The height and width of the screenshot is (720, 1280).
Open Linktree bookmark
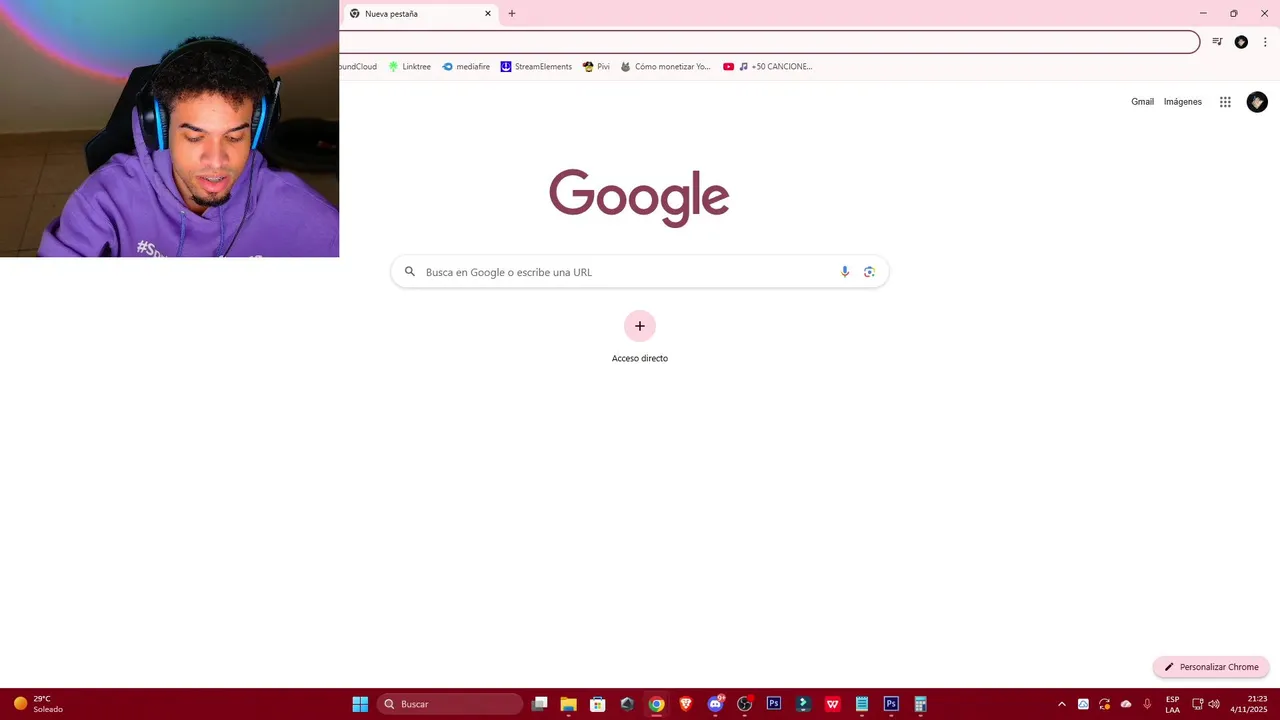coord(410,67)
